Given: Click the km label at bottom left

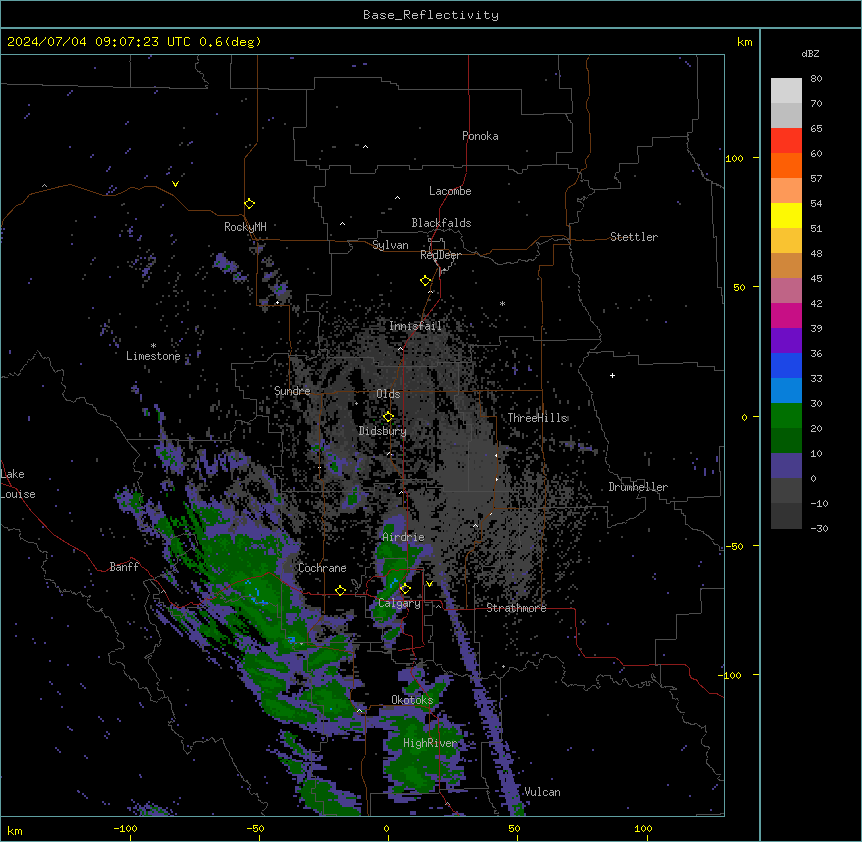Looking at the screenshot, I should pos(15,830).
